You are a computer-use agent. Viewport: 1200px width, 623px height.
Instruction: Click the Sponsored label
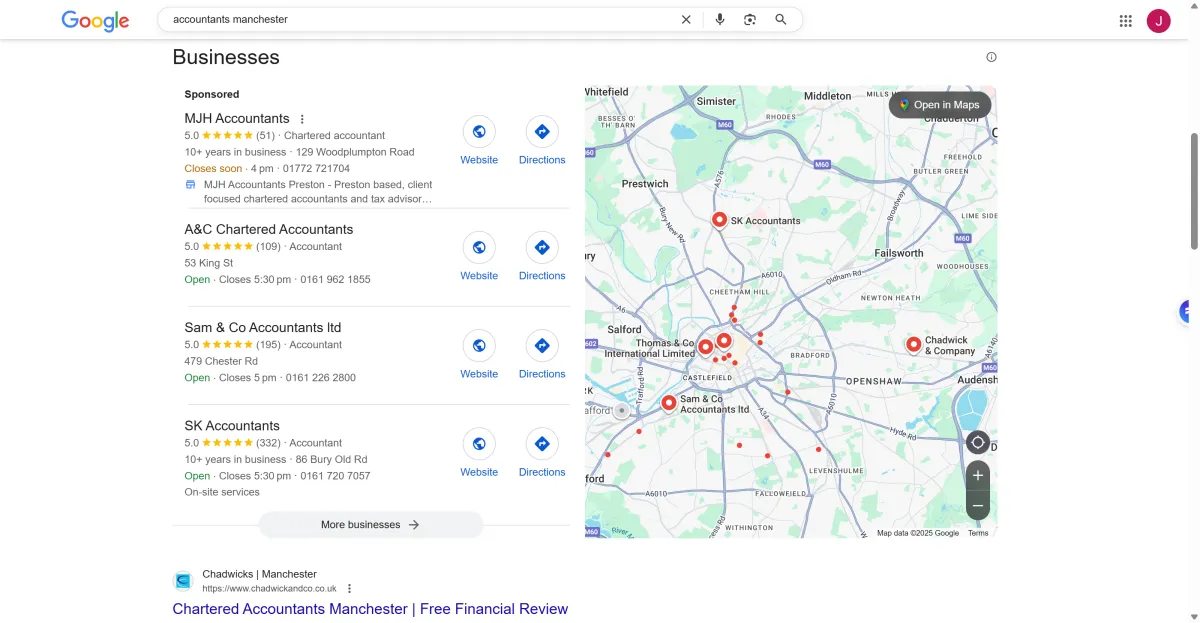(x=212, y=94)
